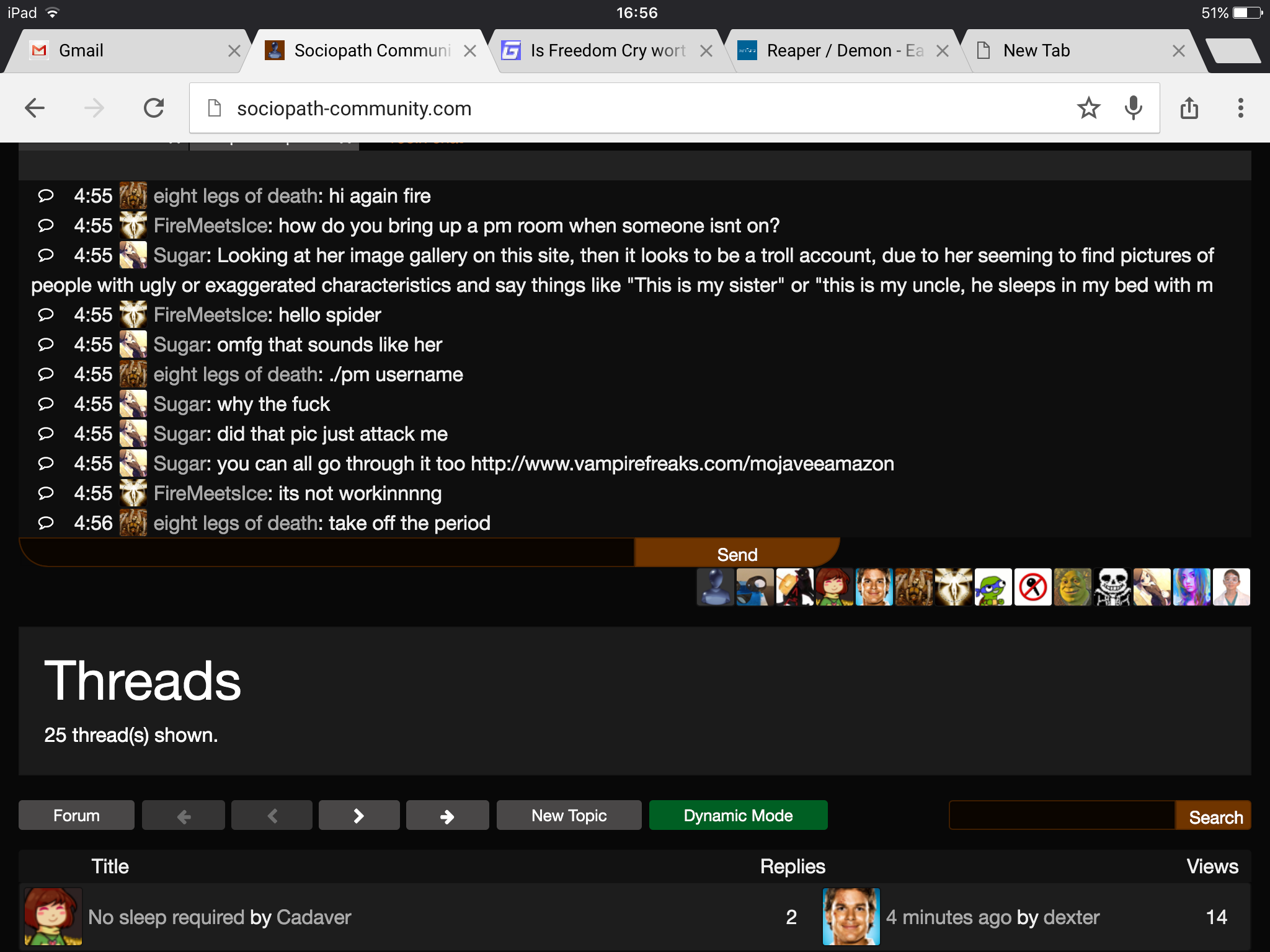The height and width of the screenshot is (952, 1270).
Task: Click Sugar's name on "why the fuck" message
Action: coord(180,404)
